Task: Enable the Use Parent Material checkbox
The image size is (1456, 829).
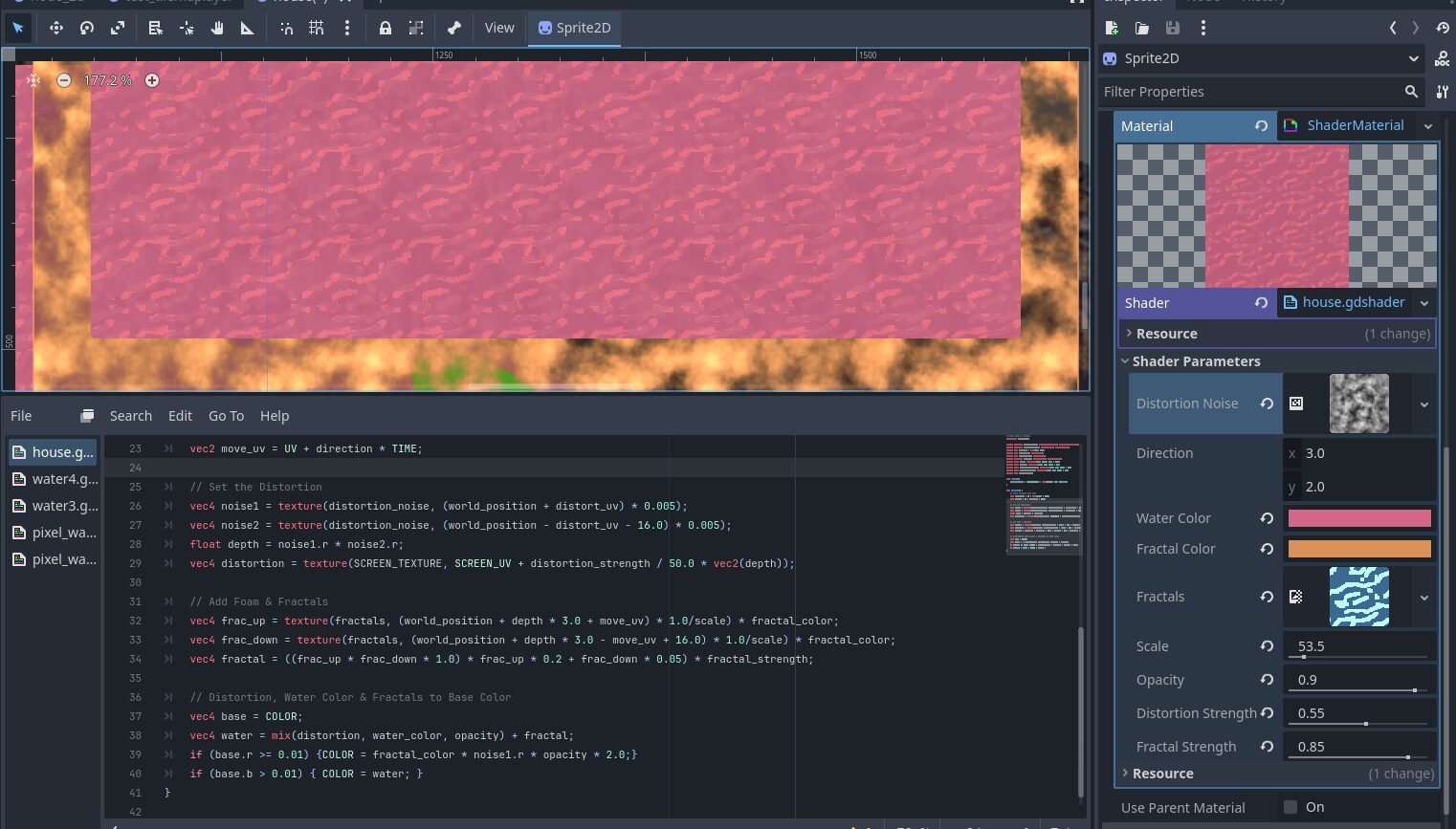Action: [x=1291, y=807]
